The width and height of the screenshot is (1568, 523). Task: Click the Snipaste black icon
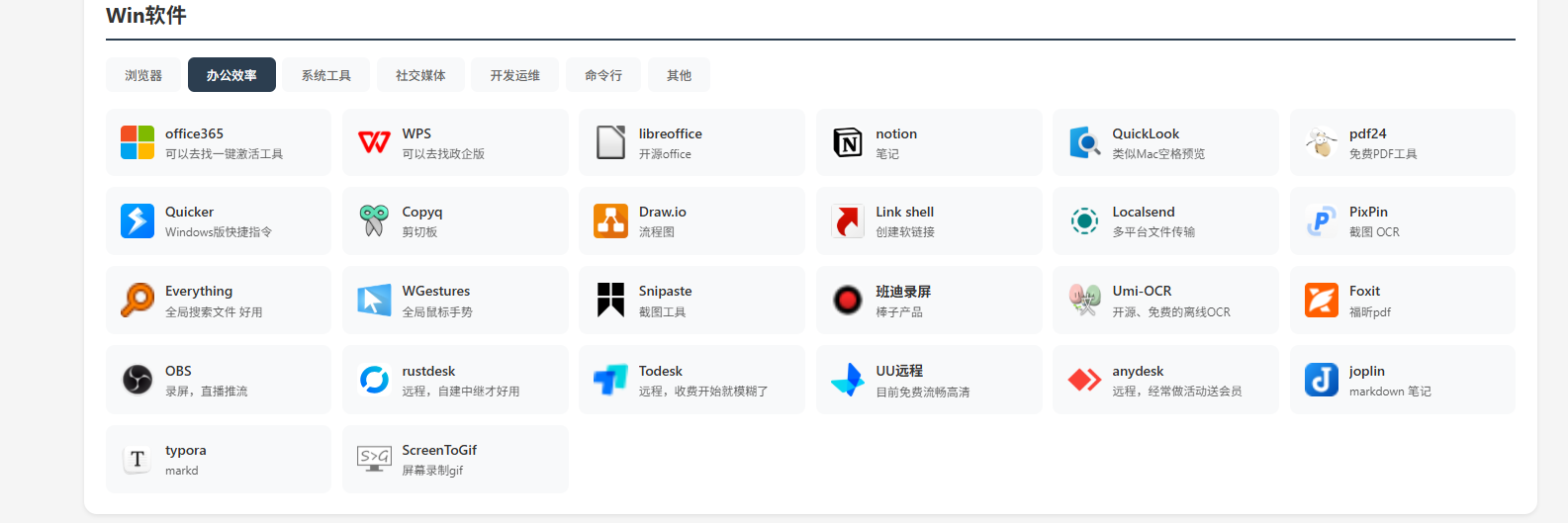(x=610, y=300)
